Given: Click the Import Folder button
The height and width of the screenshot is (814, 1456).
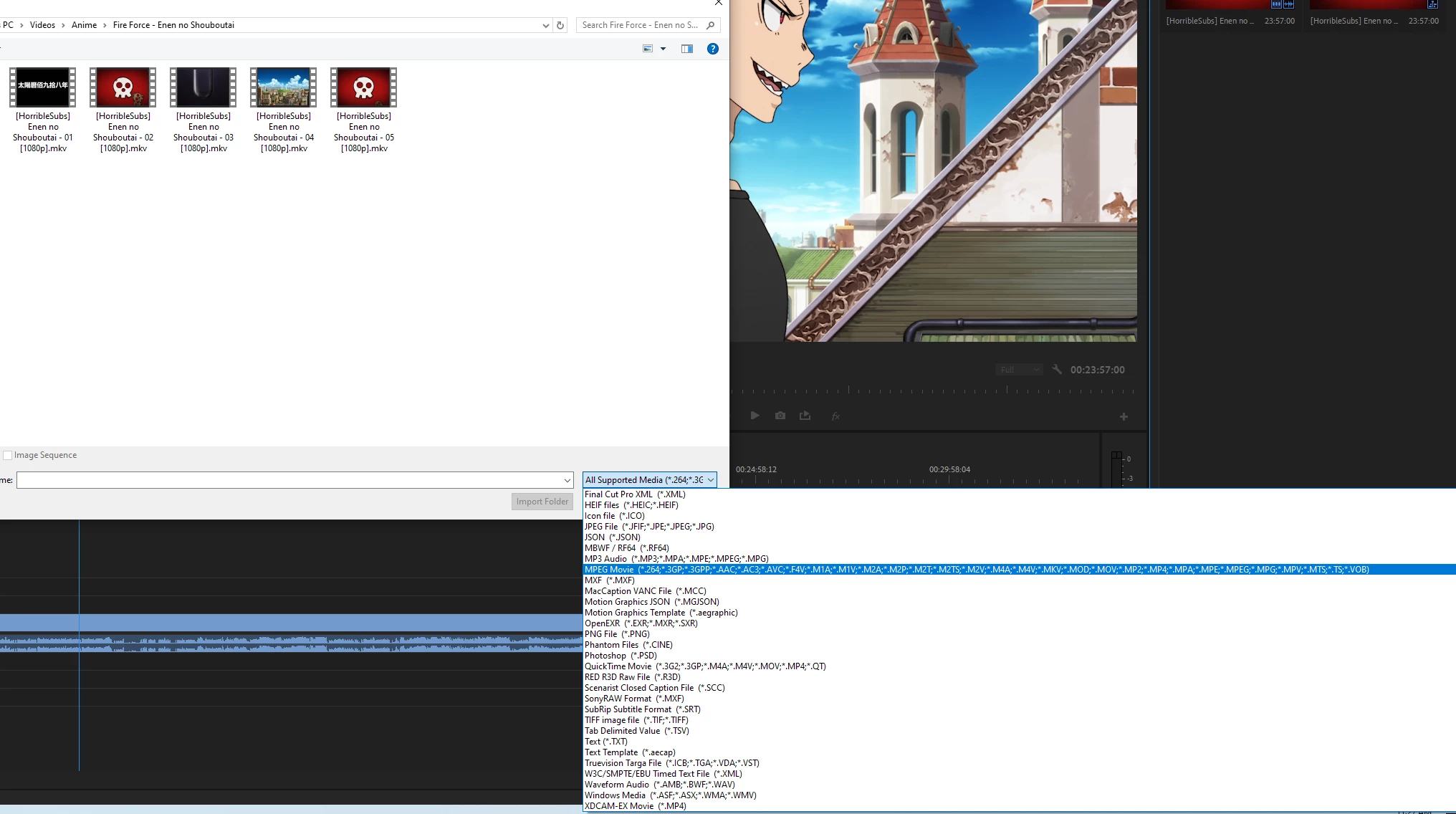Looking at the screenshot, I should (542, 502).
